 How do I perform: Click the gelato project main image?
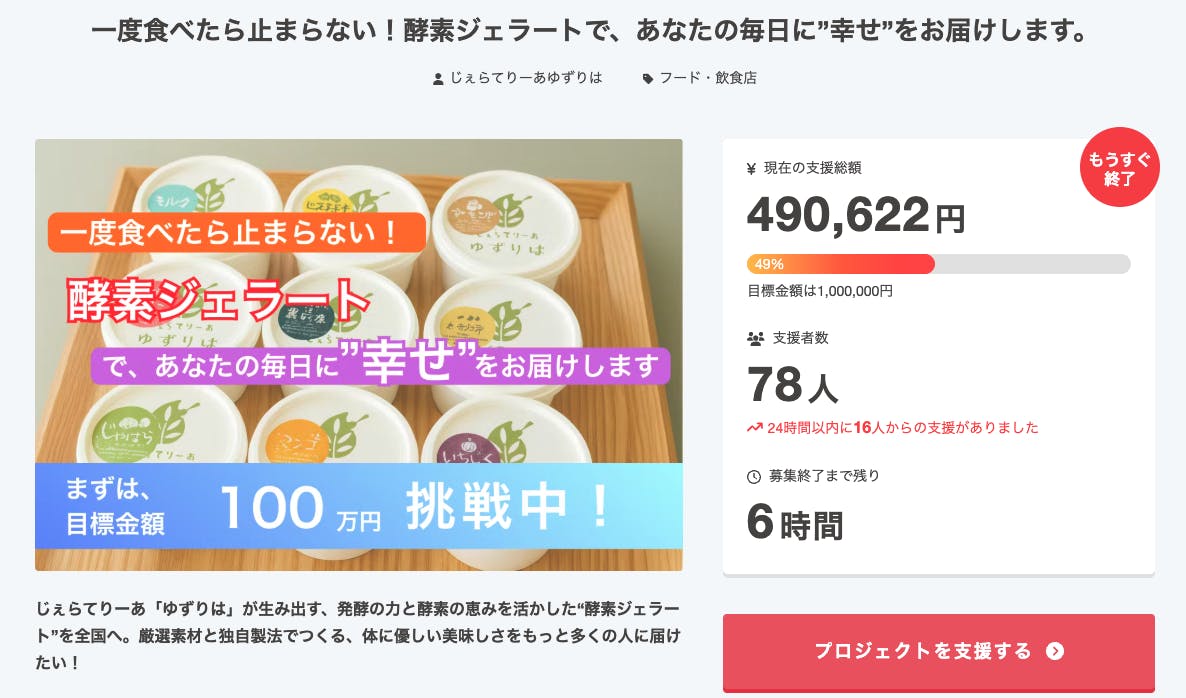point(359,355)
